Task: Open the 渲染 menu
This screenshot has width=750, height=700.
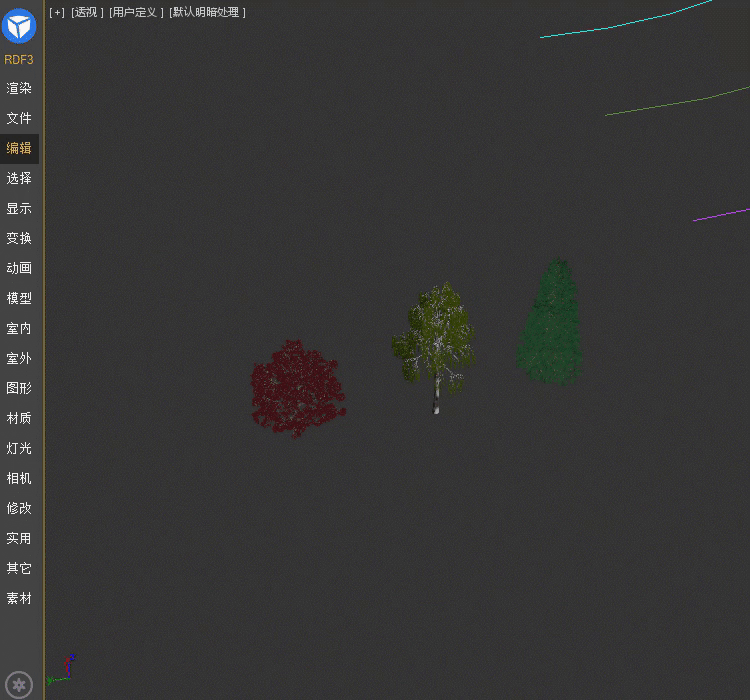Action: 19,89
